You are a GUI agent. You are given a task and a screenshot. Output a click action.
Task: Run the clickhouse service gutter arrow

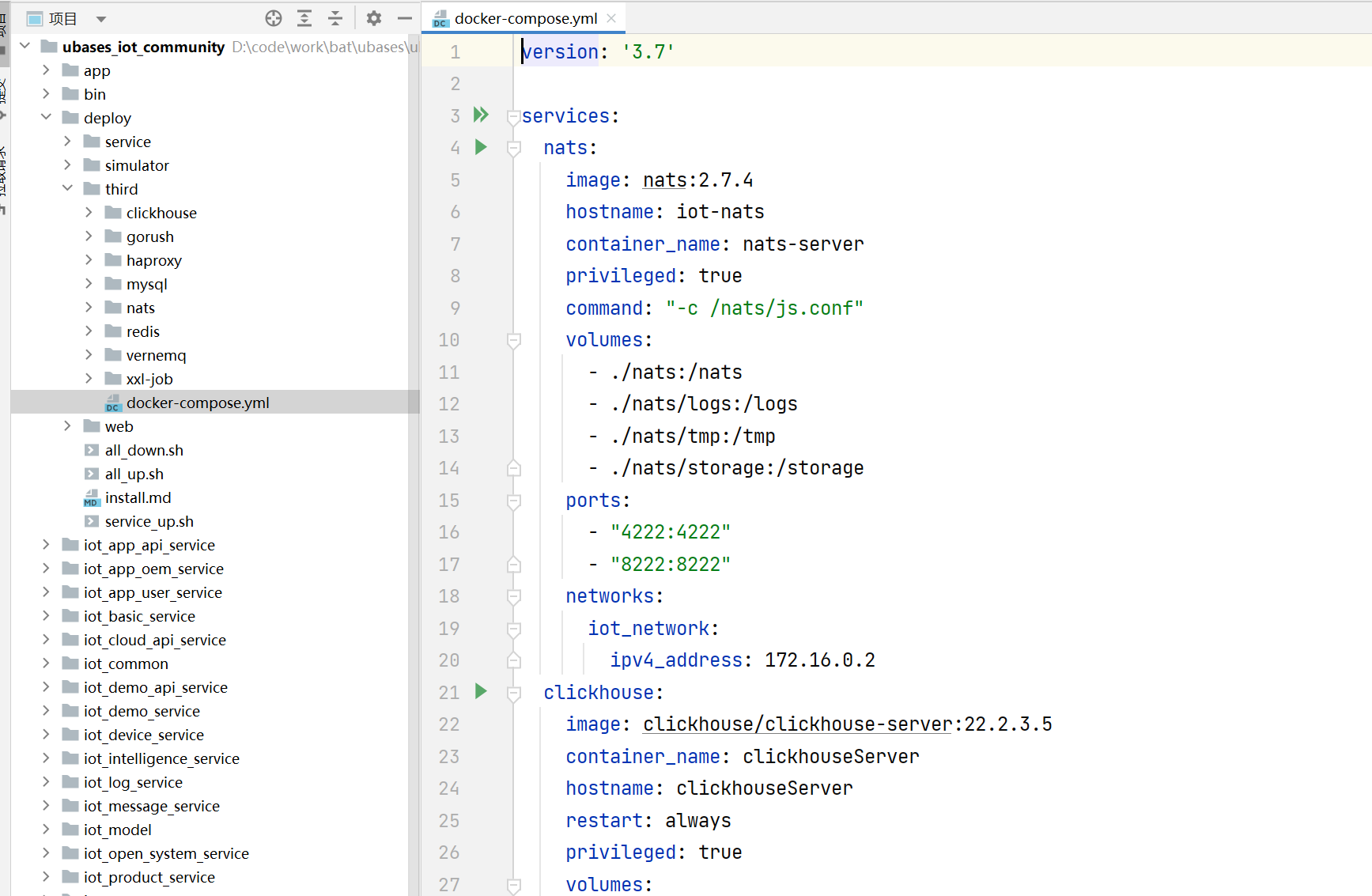pos(481,691)
